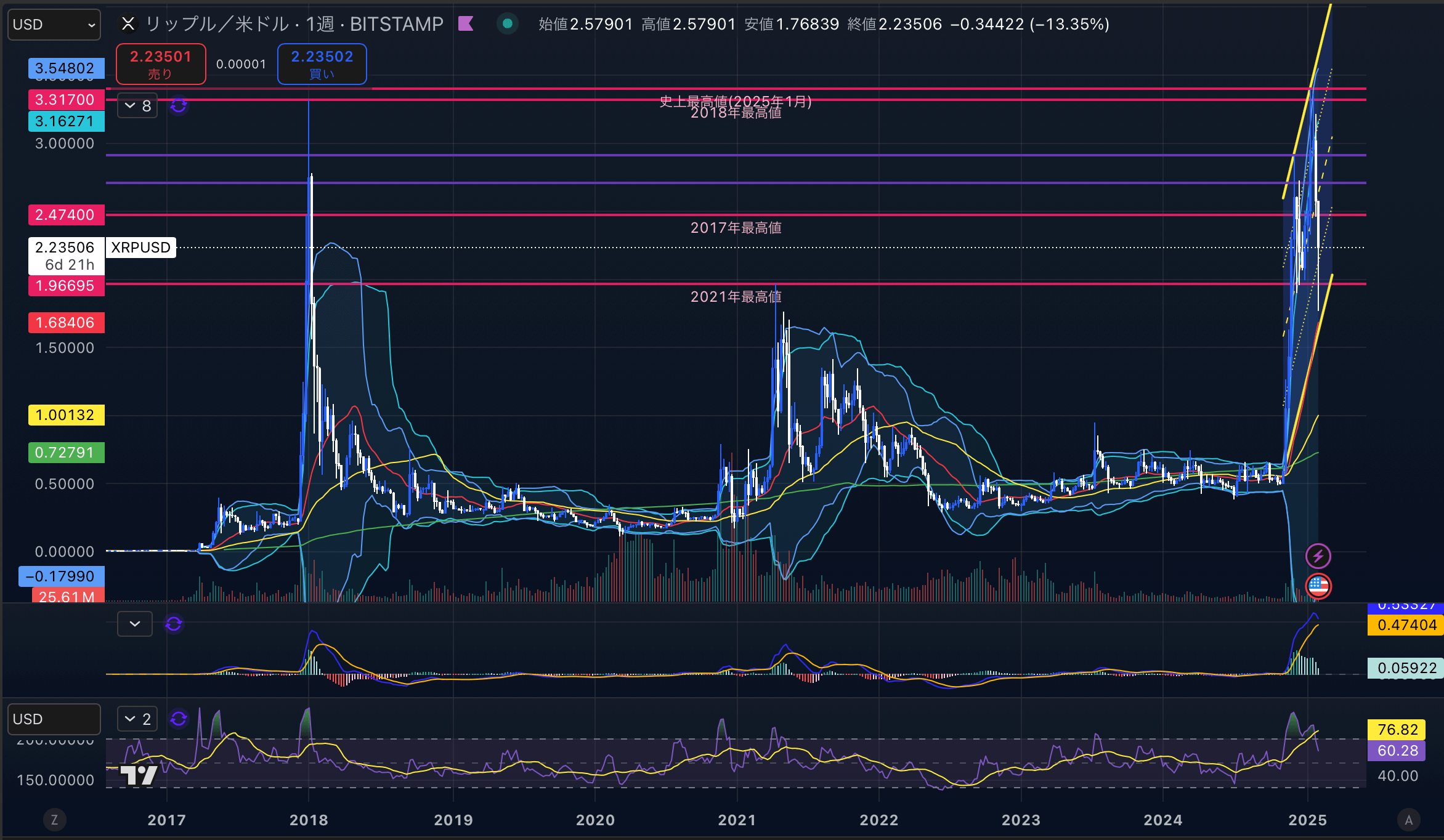
Task: Click the US flag economic event marker
Action: click(x=1318, y=586)
